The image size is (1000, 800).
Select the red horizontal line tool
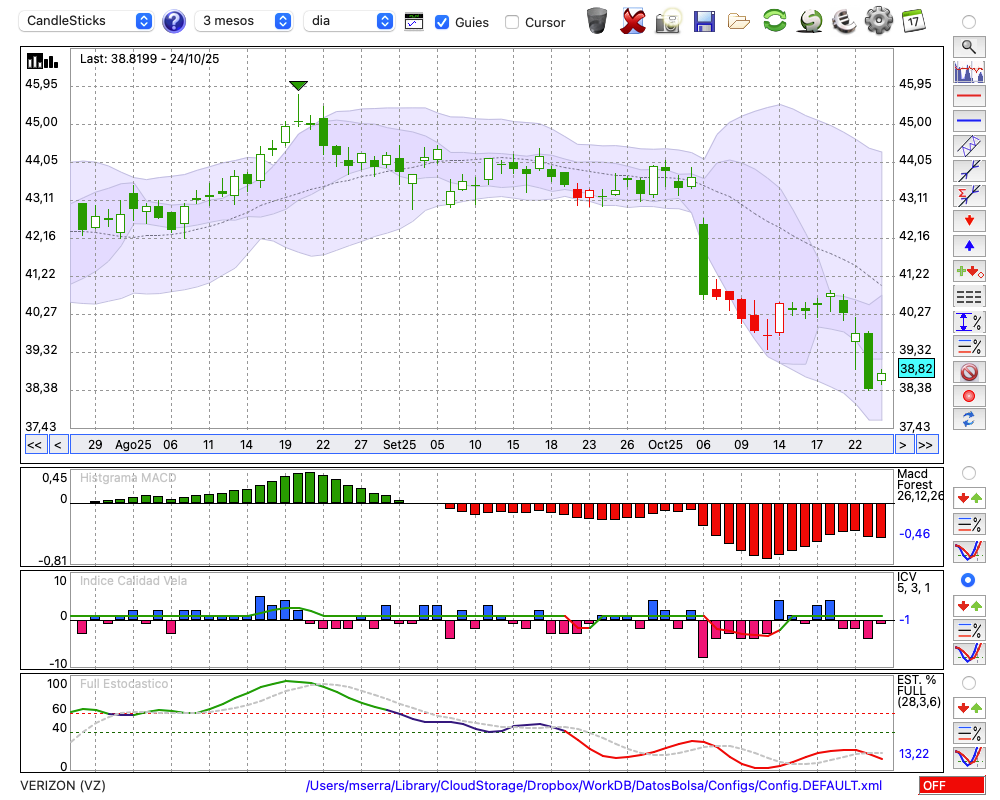(x=968, y=97)
